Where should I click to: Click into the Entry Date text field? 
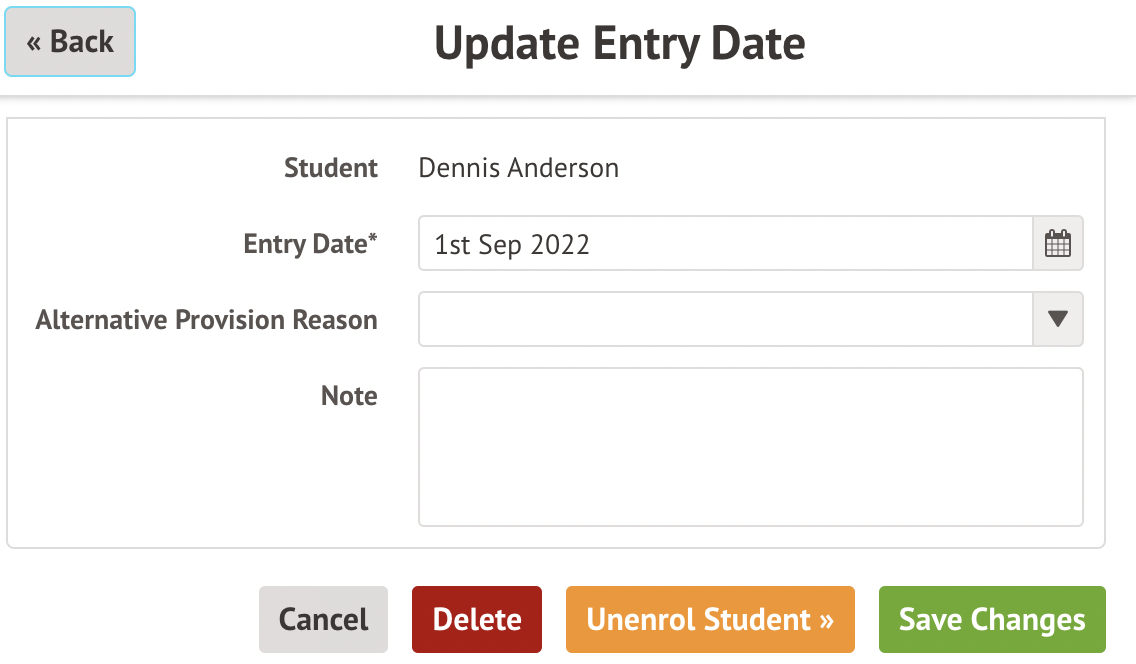coord(725,243)
